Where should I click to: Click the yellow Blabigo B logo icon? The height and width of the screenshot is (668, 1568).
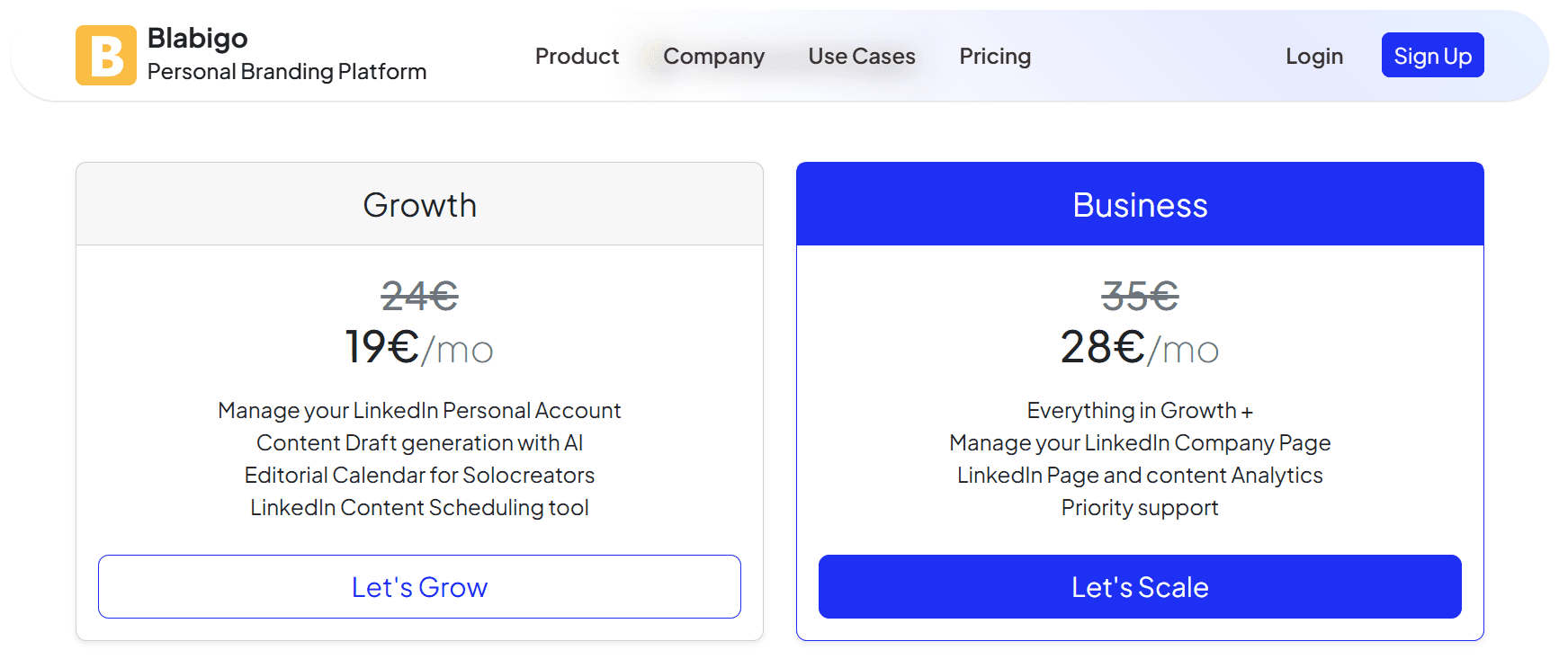tap(106, 56)
